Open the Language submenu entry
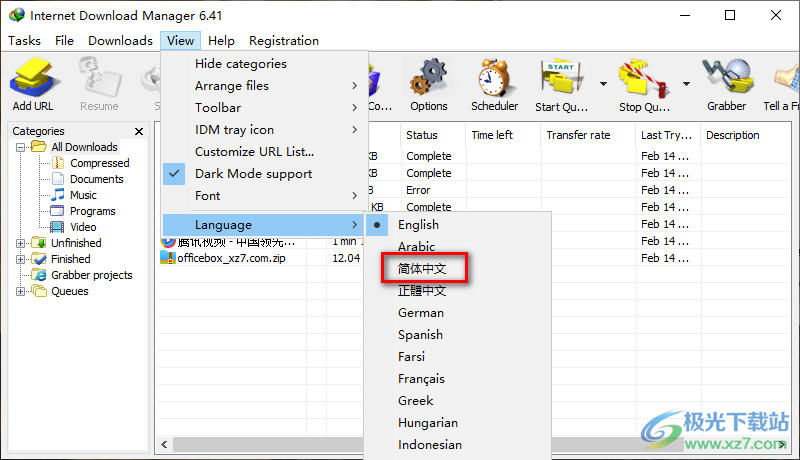This screenshot has height=460, width=800. [x=264, y=225]
